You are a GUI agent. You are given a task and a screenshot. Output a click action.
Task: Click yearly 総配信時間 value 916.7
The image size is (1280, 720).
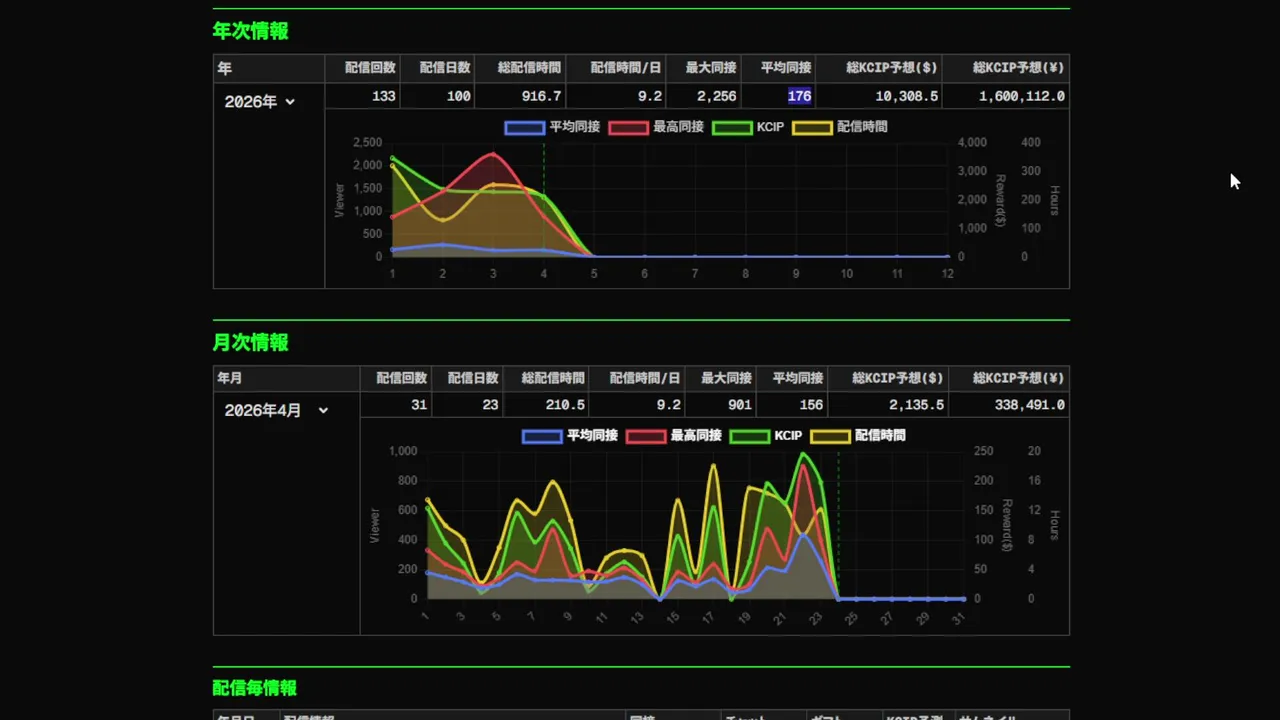541,96
